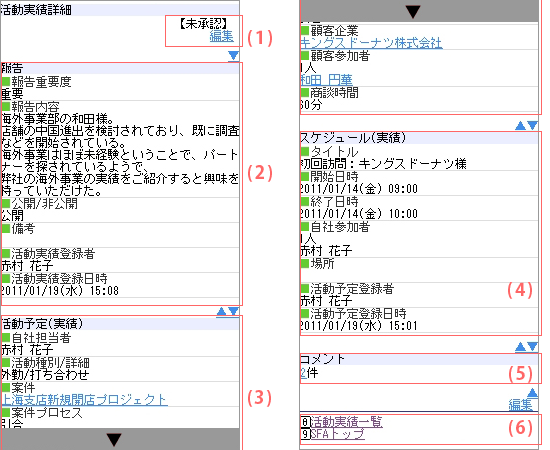The image size is (550, 450).
Task: Click the 編集 link below 【未承認】
Action: 221,36
